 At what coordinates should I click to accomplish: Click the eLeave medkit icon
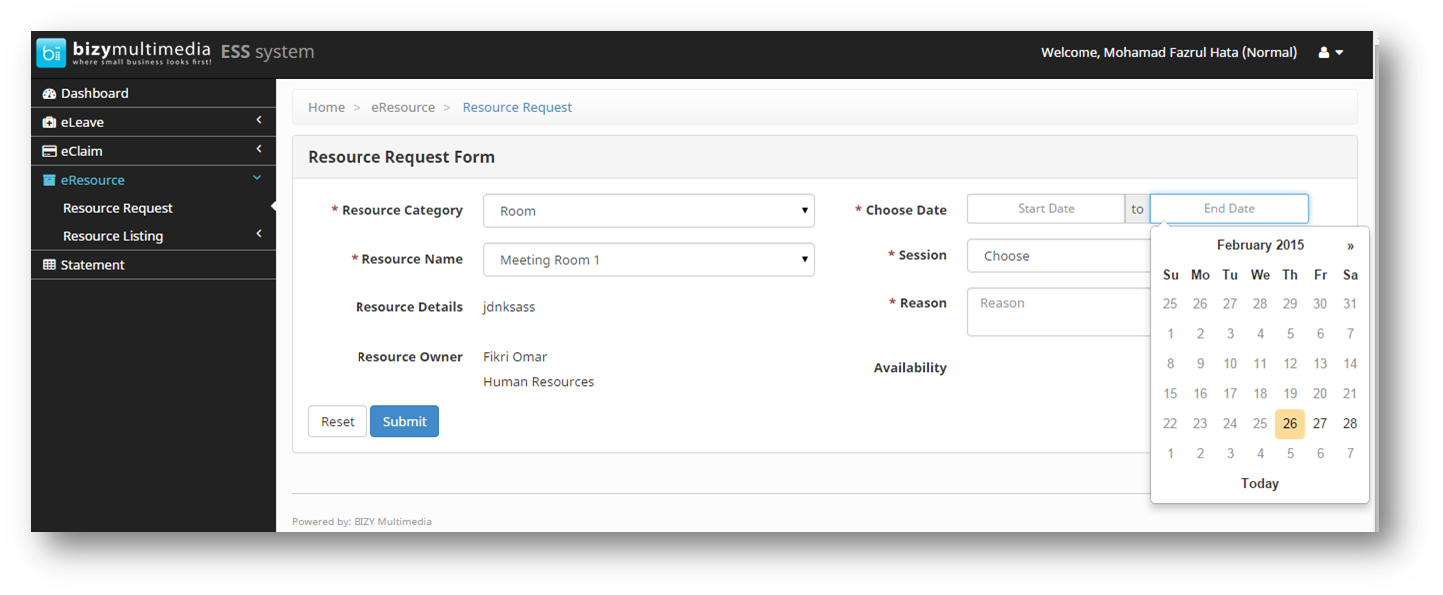pos(49,122)
